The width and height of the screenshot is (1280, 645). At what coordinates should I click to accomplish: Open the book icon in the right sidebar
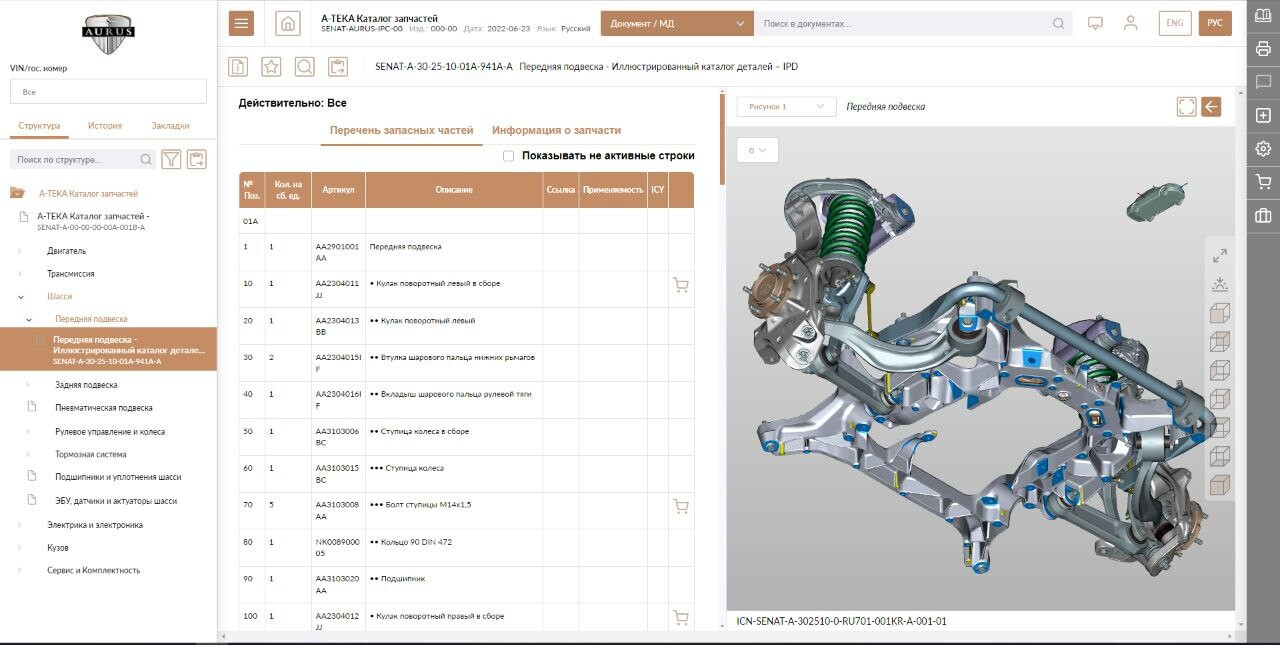[1263, 16]
